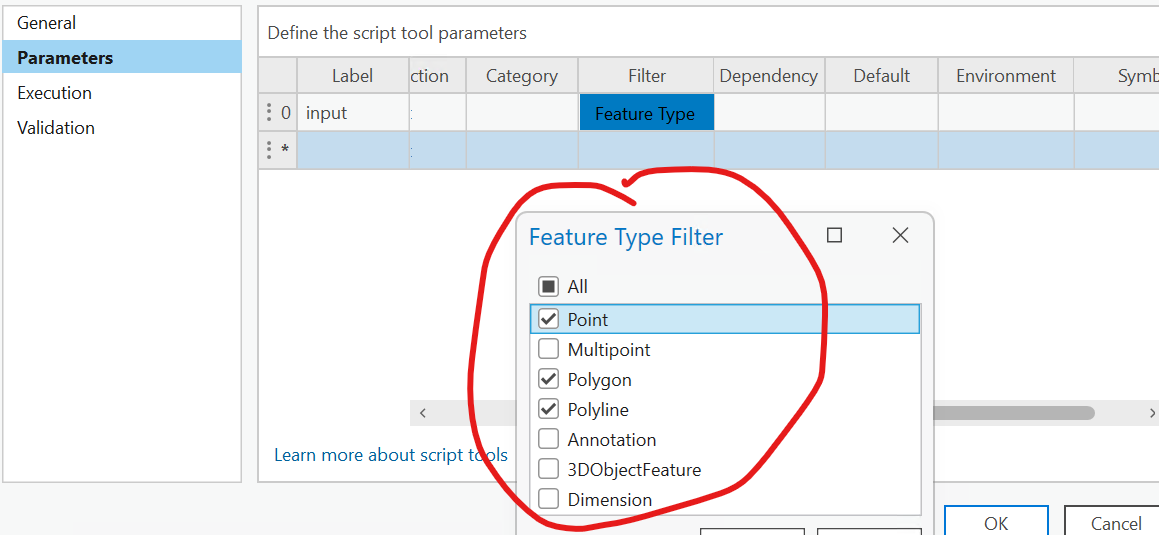Uncheck the Polyline feature type
The height and width of the screenshot is (535, 1159).
[548, 410]
